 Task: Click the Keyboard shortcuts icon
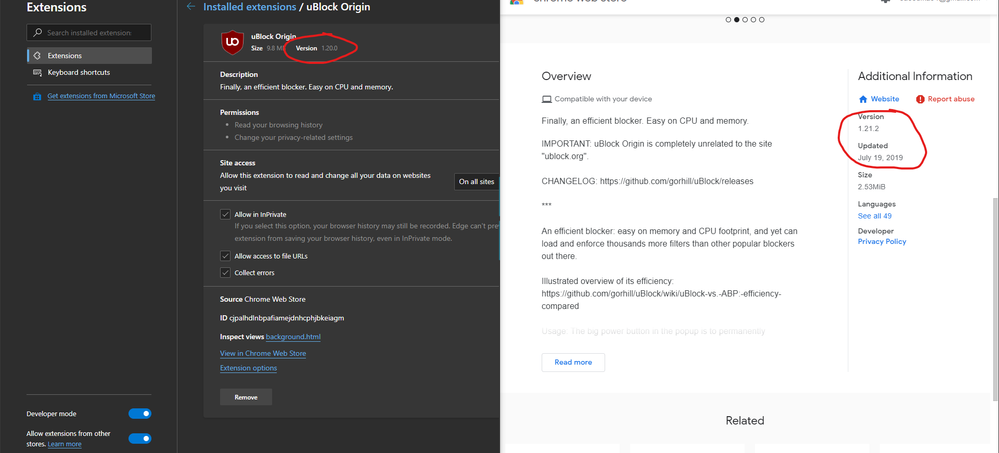[37, 73]
